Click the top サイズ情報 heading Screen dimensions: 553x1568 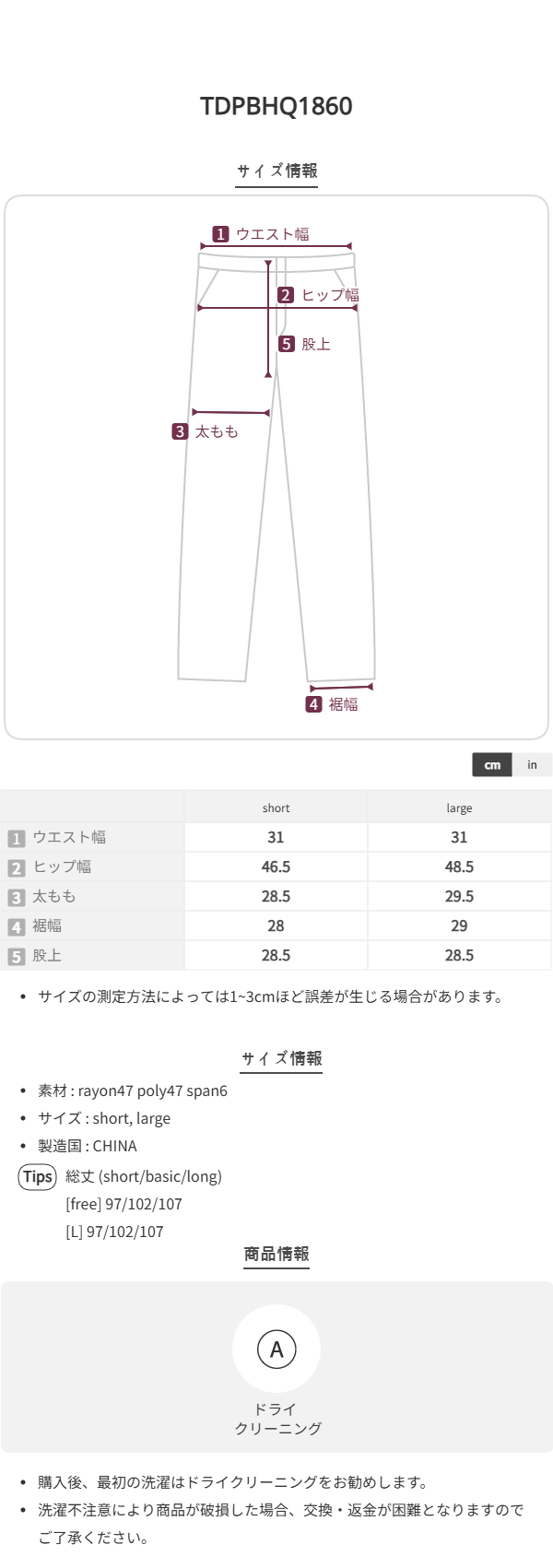(276, 171)
